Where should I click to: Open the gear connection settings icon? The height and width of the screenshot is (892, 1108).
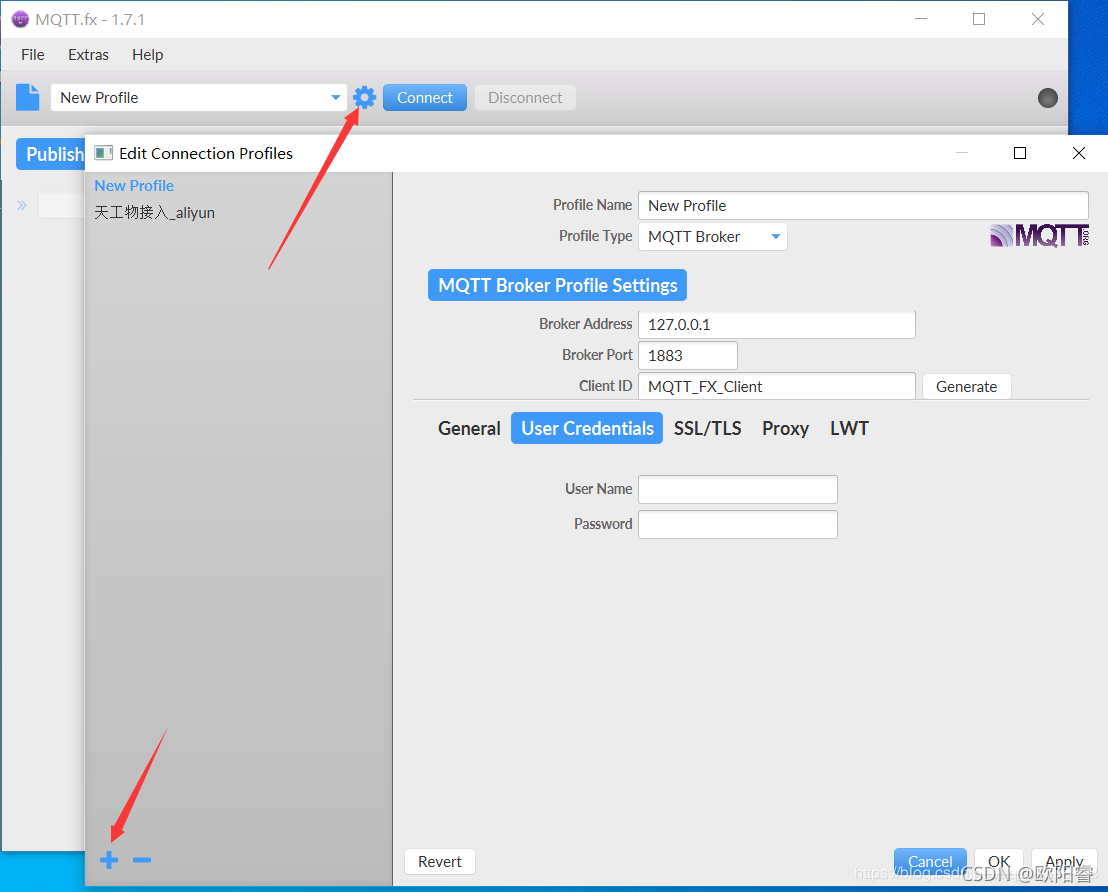[x=364, y=98]
